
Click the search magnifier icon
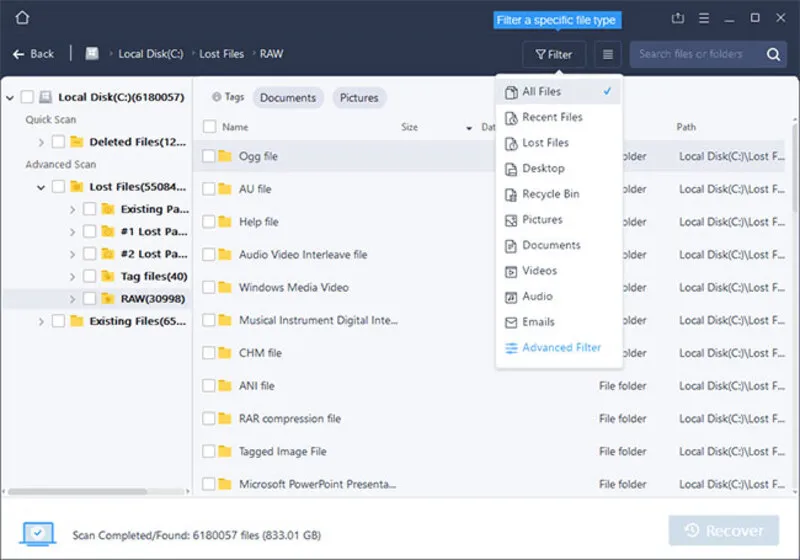coord(773,55)
